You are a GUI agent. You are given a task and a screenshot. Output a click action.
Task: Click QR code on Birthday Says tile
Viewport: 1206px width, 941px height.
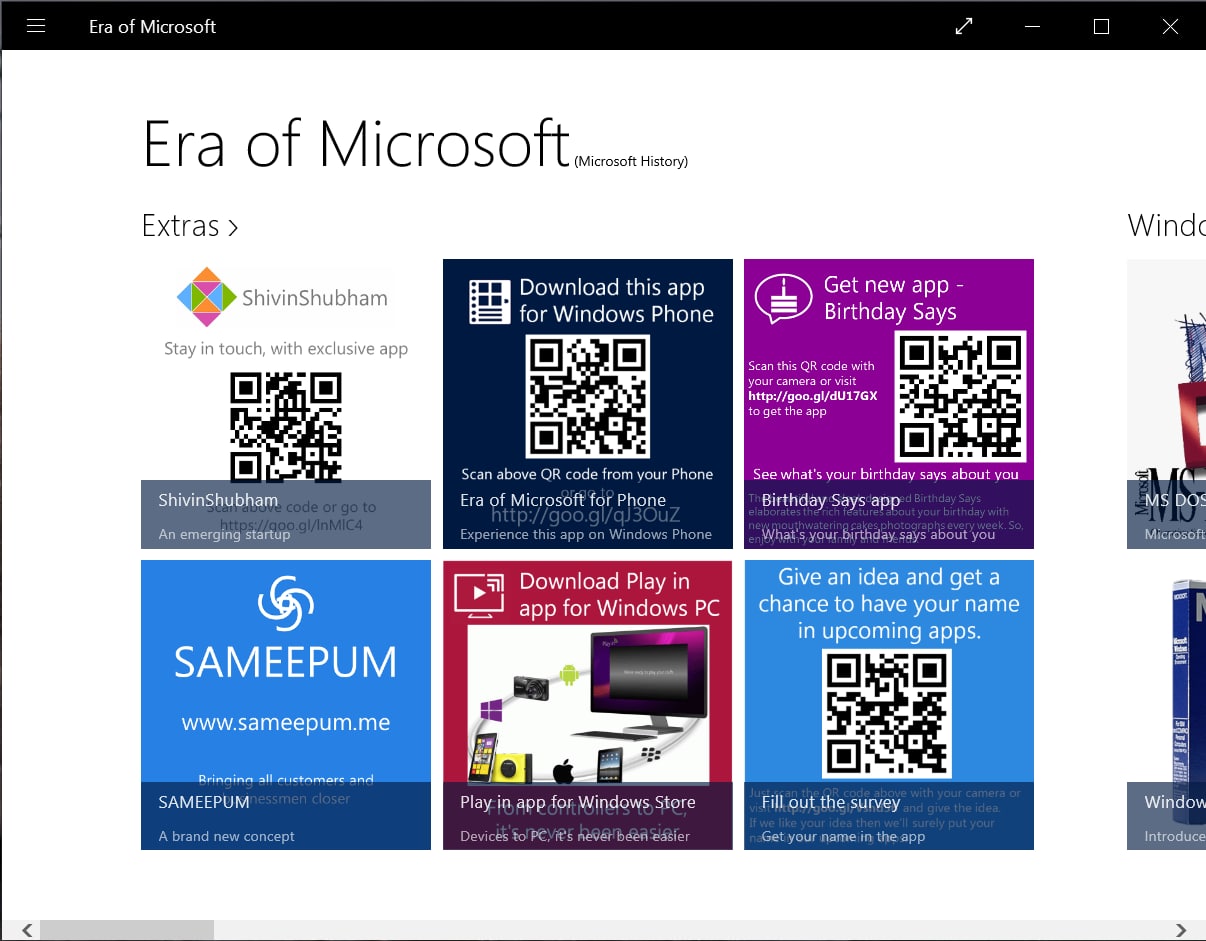(962, 396)
